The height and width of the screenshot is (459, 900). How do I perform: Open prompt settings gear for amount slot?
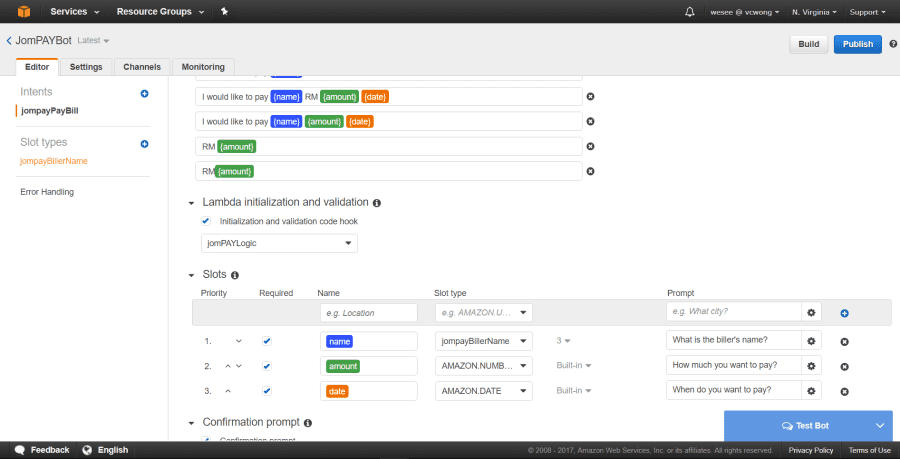pyautogui.click(x=811, y=365)
